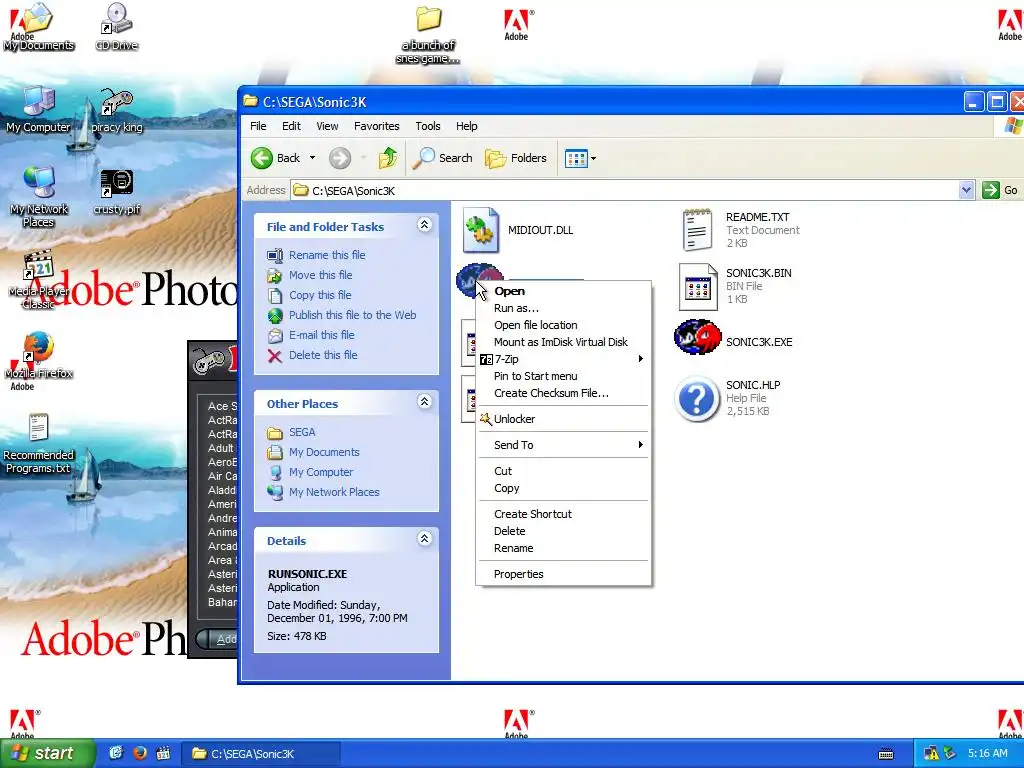
Task: Go to My Computer in Other Places
Action: click(x=321, y=472)
